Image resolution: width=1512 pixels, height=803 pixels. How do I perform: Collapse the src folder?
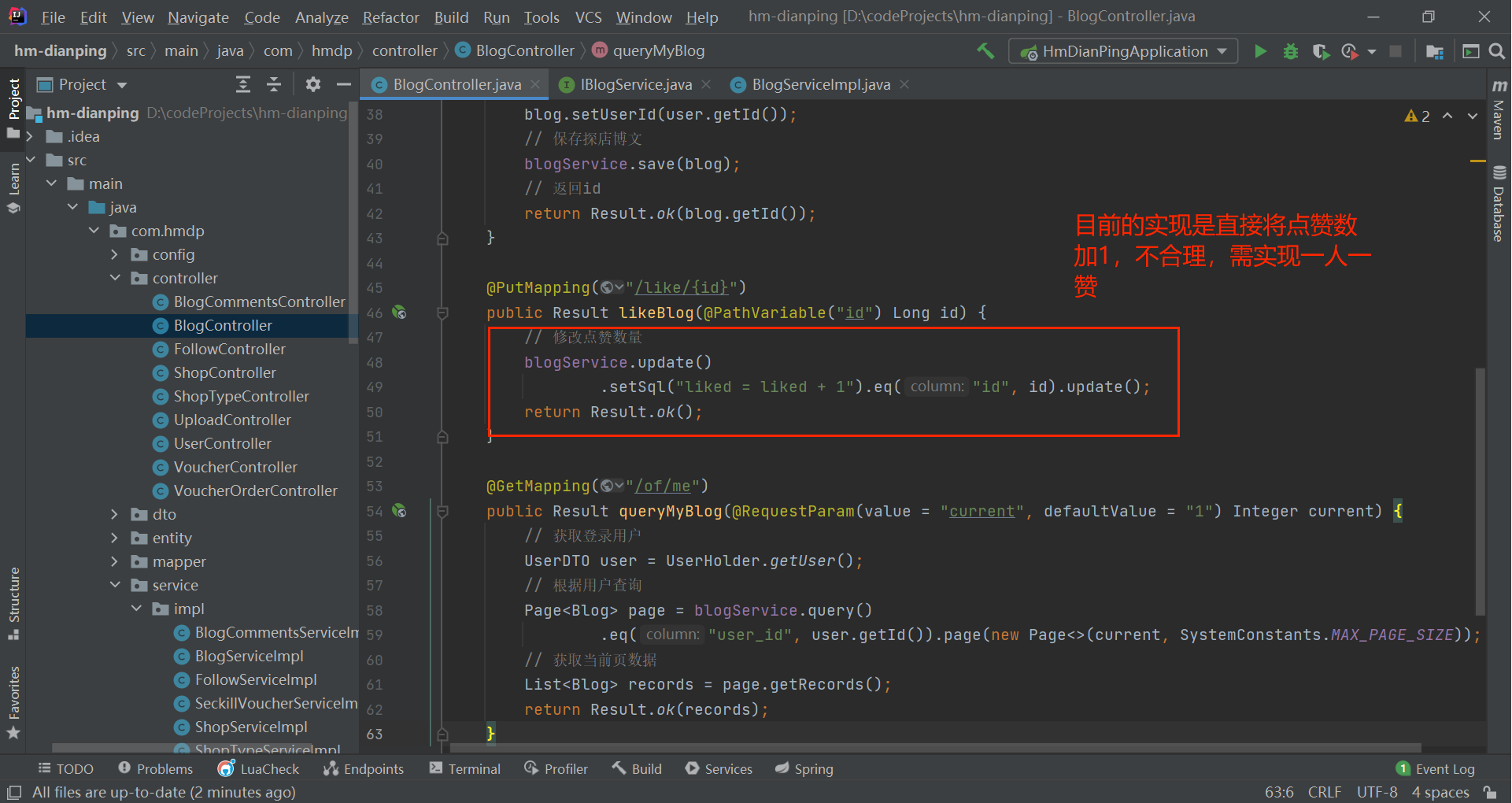click(31, 160)
